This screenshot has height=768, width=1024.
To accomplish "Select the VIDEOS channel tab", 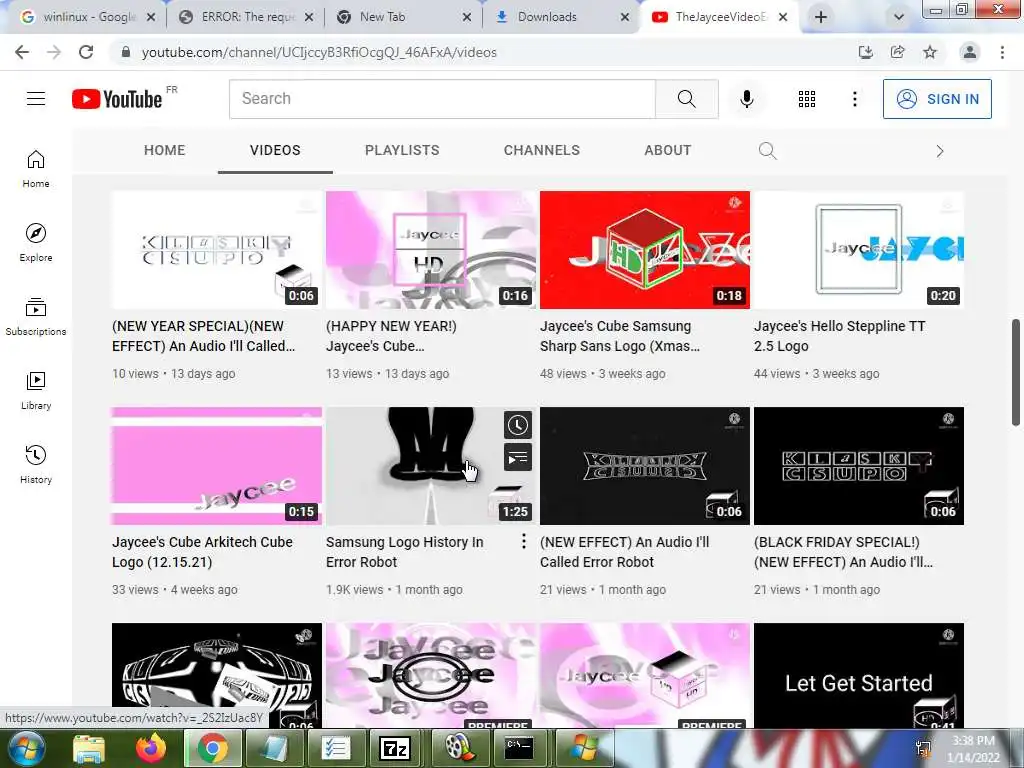I will (275, 150).
